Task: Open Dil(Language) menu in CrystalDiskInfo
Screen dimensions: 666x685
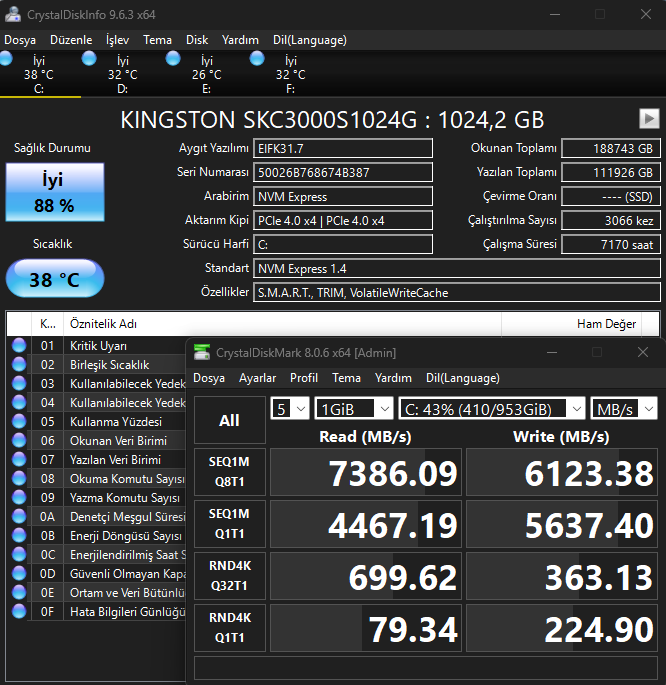Action: click(x=310, y=40)
